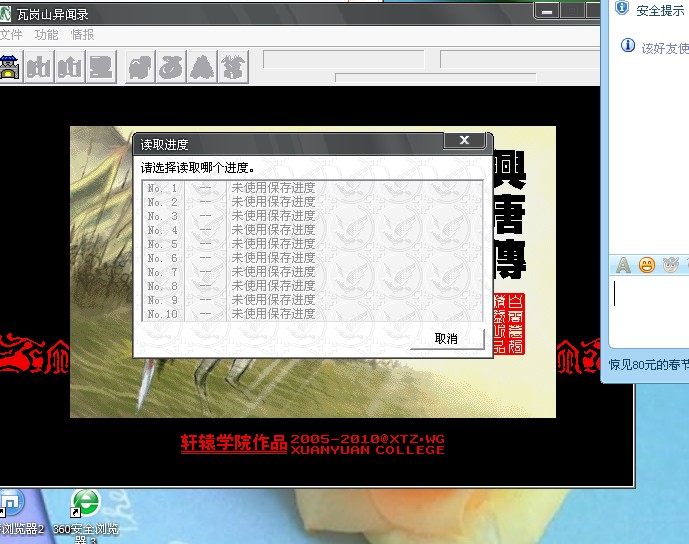This screenshot has width=689, height=544.
Task: Click the first empty status box in toolbar
Action: click(344, 59)
